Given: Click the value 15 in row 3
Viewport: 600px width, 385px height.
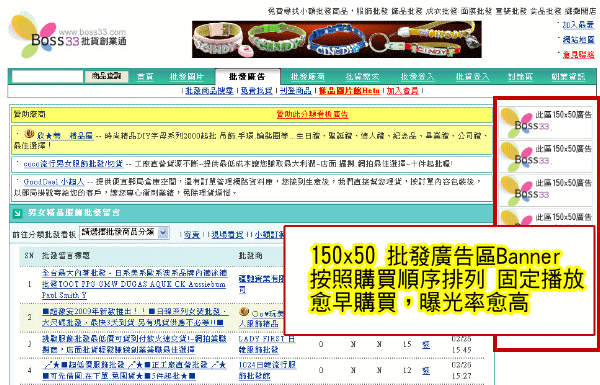Looking at the screenshot, I should pyautogui.click(x=407, y=344).
